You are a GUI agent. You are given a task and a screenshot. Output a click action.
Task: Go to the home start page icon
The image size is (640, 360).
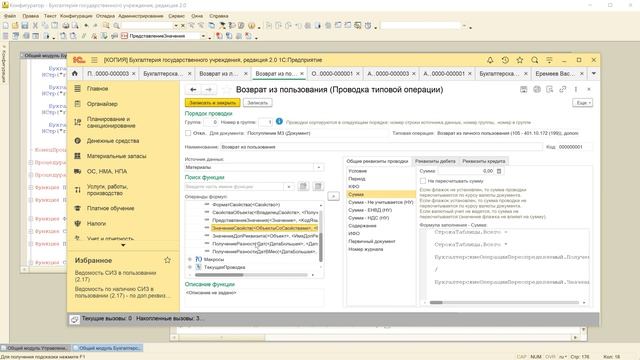[x=75, y=73]
